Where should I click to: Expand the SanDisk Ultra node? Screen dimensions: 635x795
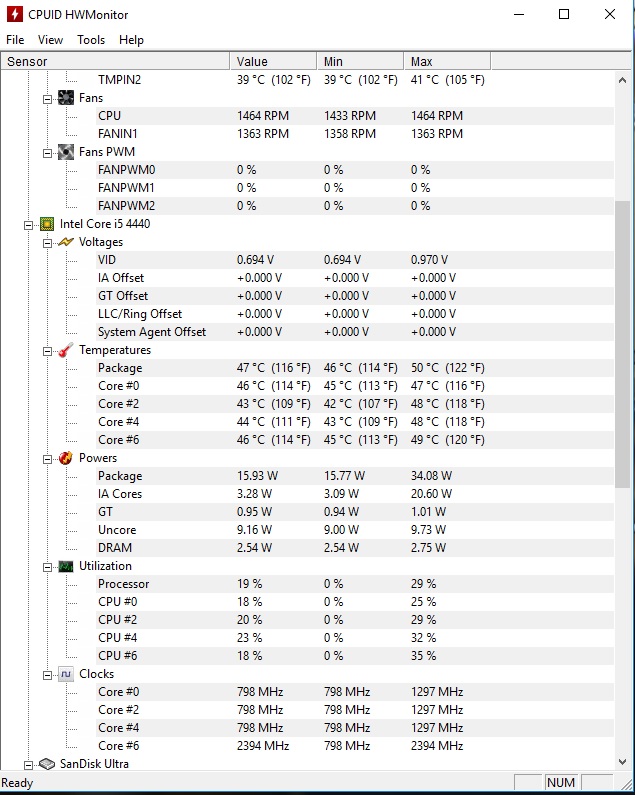(29, 764)
